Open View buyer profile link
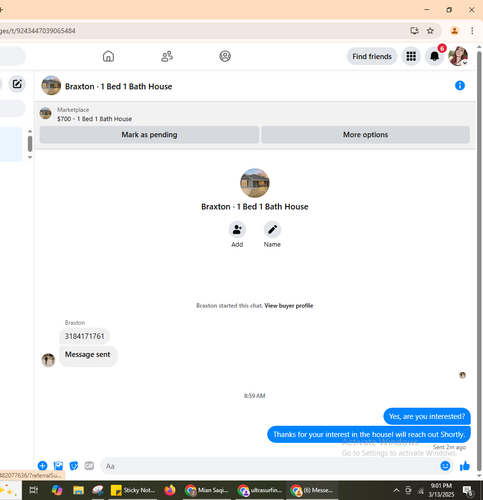483x500 pixels. click(x=289, y=306)
